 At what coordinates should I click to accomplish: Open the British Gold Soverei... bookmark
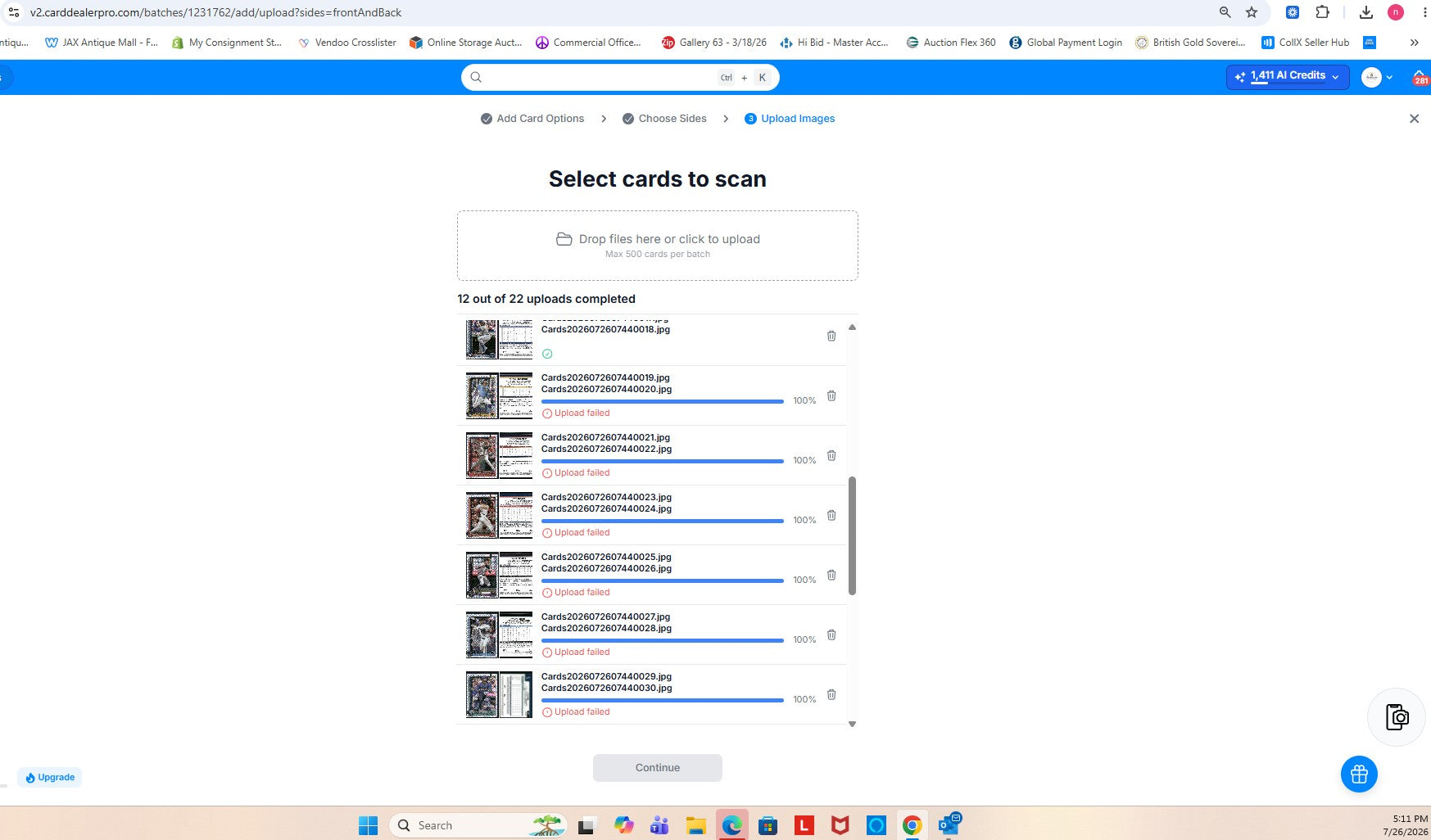coord(1190,43)
